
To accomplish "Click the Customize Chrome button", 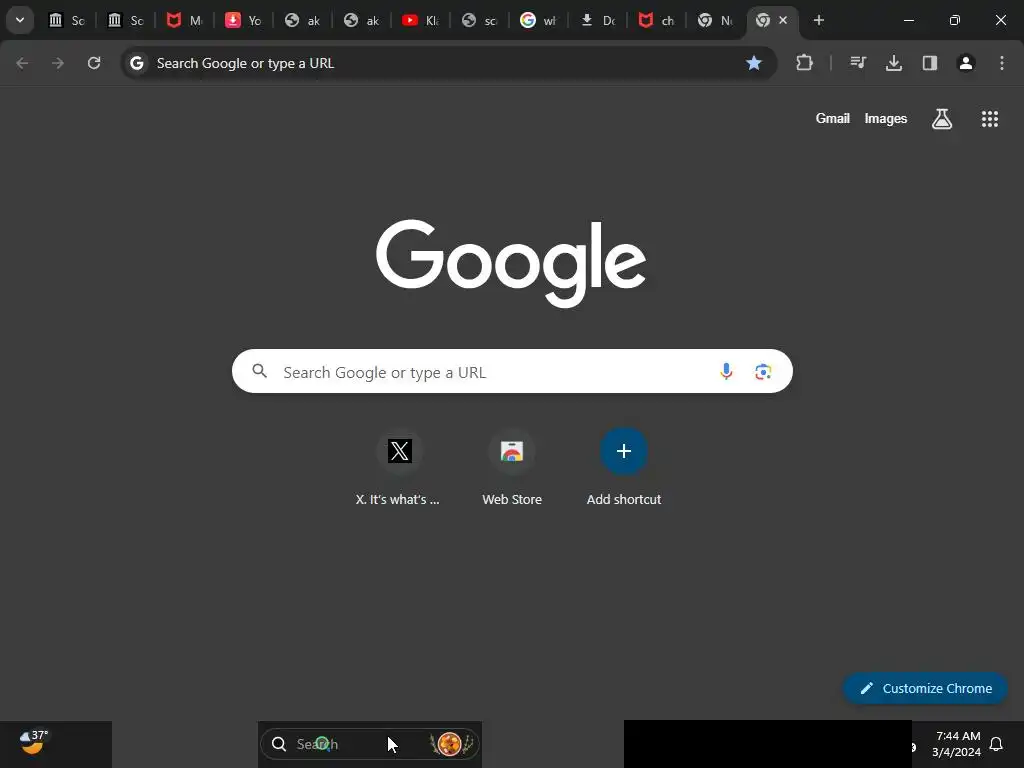I will tap(925, 688).
